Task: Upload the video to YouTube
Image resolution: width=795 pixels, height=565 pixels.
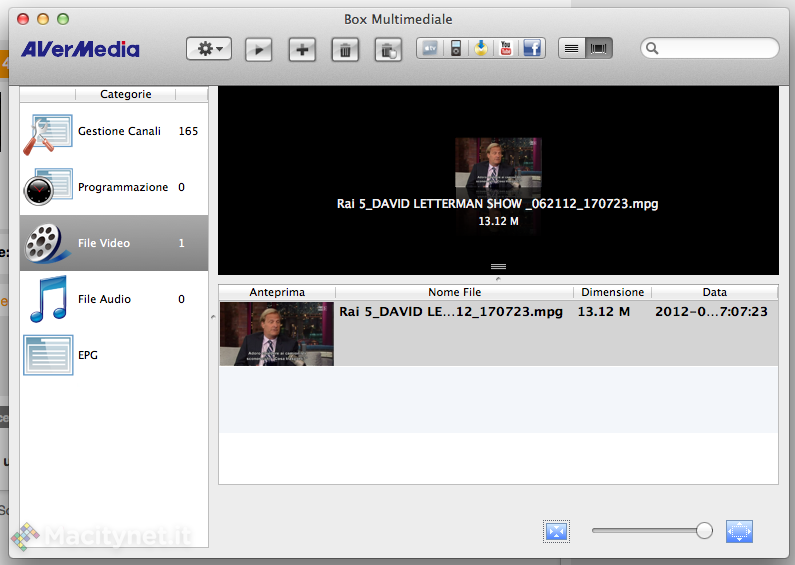Action: 505,49
